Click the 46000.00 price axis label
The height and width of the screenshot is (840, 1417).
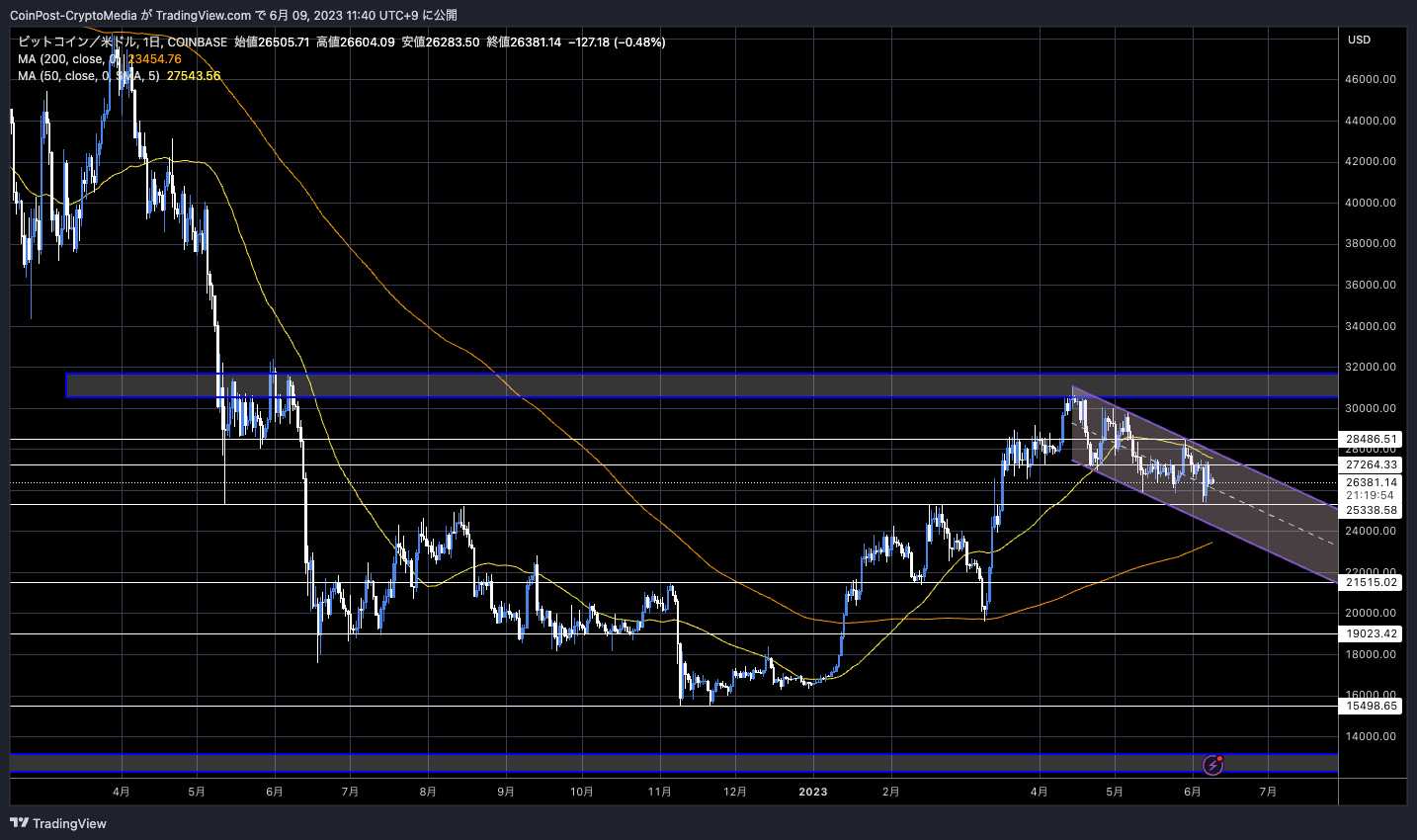click(1372, 79)
